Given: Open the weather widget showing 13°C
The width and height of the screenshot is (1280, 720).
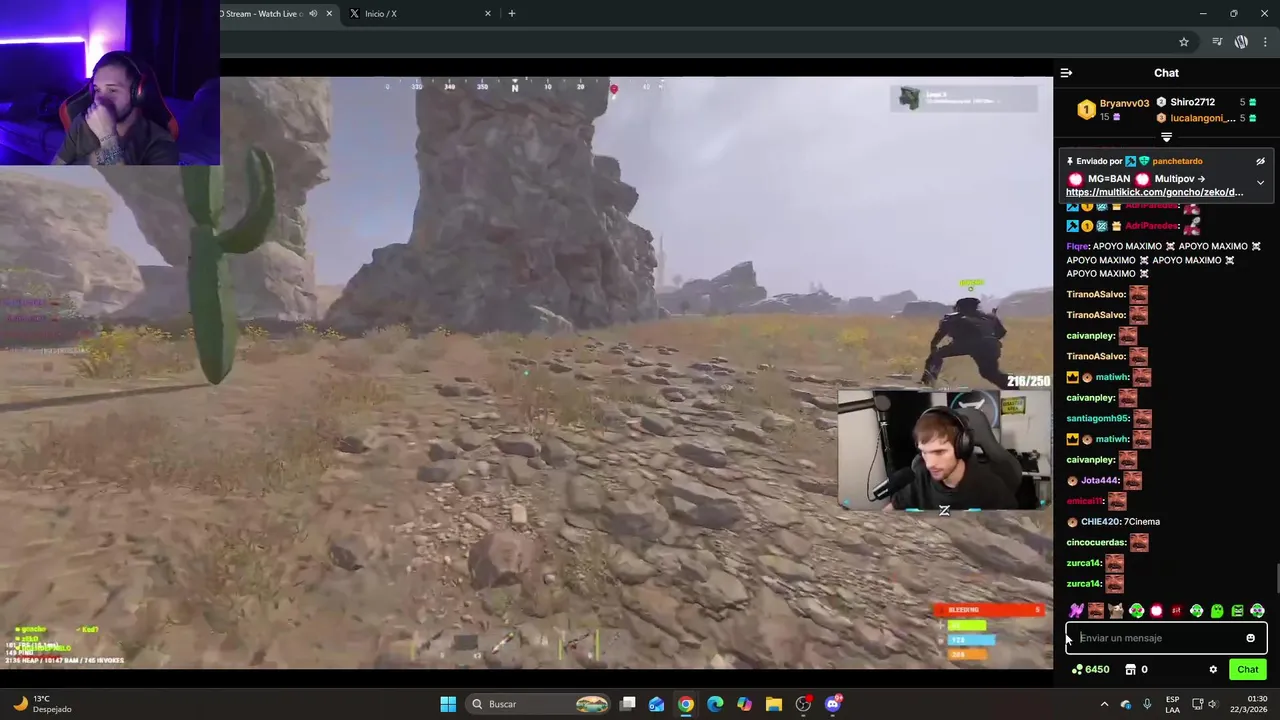Looking at the screenshot, I should [40, 704].
